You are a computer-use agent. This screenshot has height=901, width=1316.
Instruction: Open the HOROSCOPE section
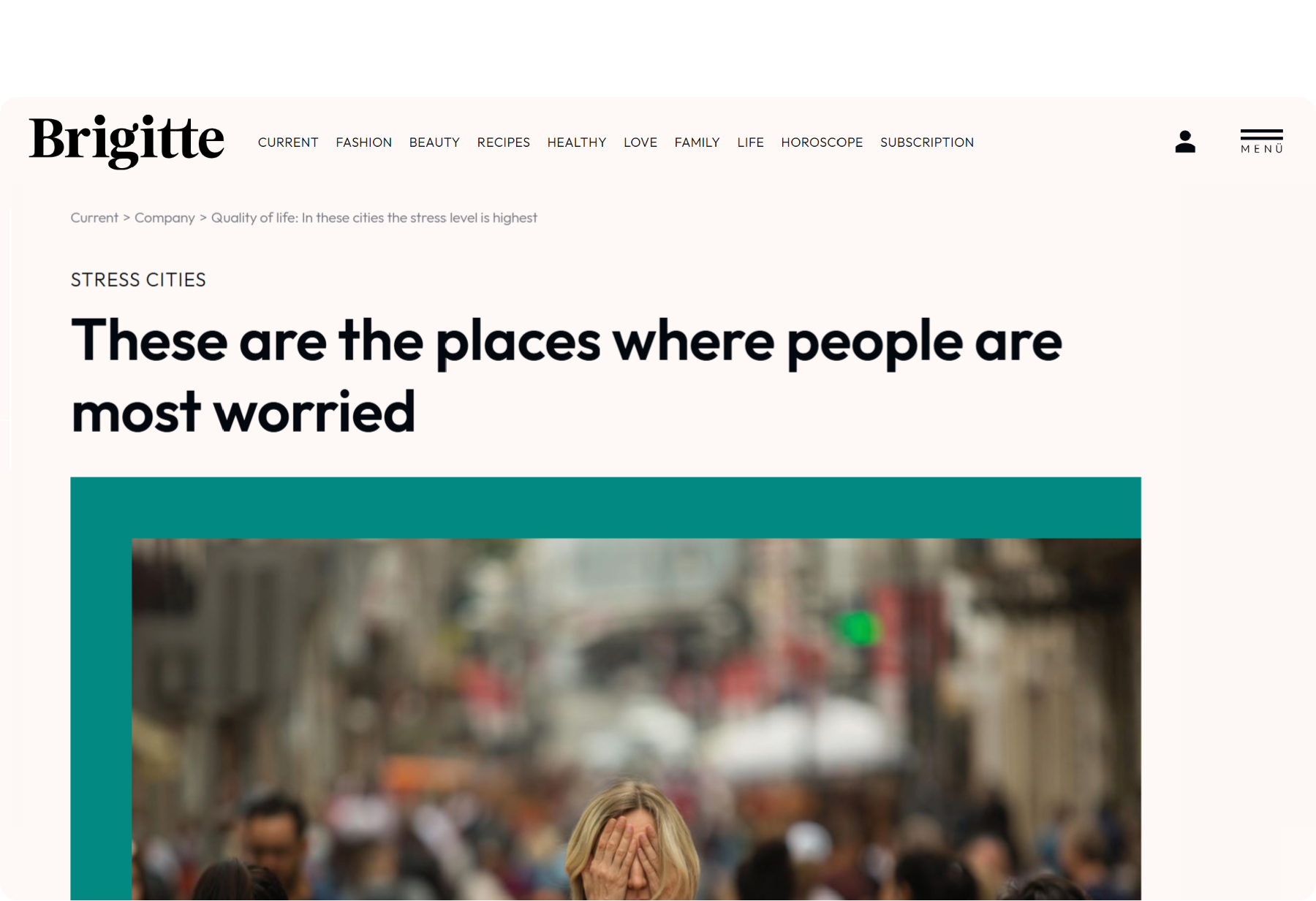coord(822,142)
